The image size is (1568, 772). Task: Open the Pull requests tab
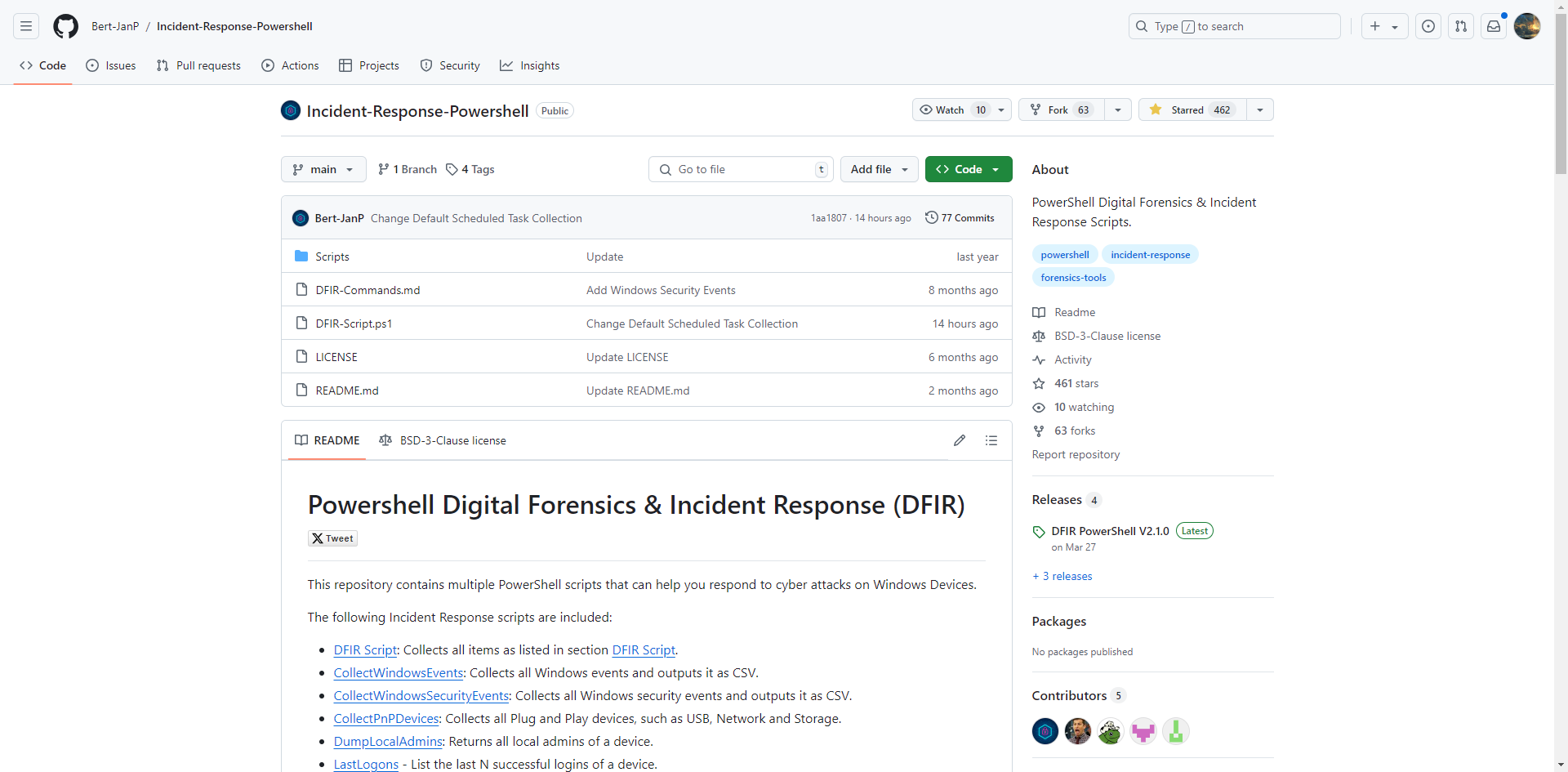(198, 65)
